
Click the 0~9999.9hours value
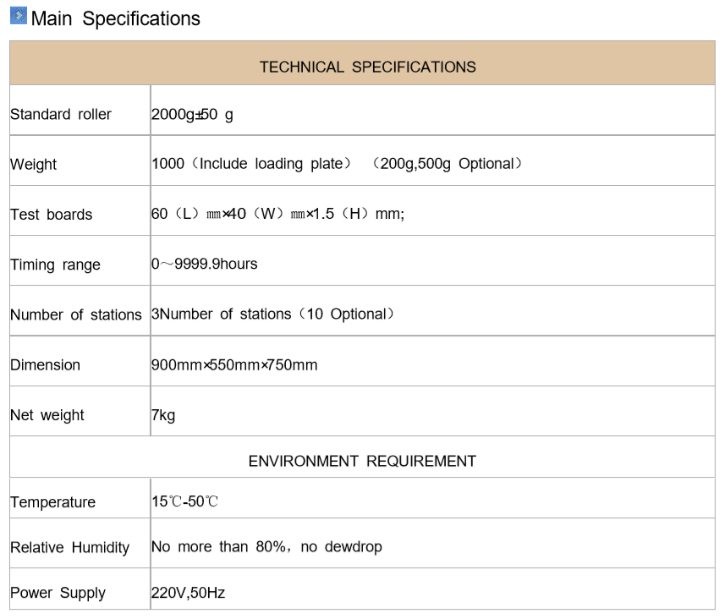(x=204, y=264)
